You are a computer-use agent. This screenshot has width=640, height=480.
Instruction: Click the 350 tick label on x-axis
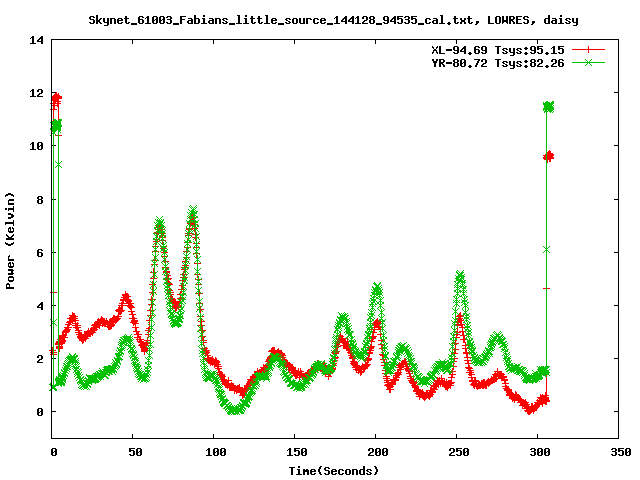point(618,452)
